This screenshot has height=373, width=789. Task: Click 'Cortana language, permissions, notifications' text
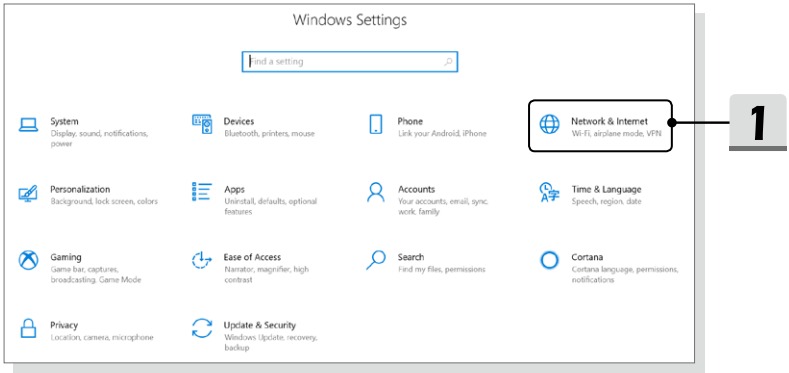pos(625,274)
